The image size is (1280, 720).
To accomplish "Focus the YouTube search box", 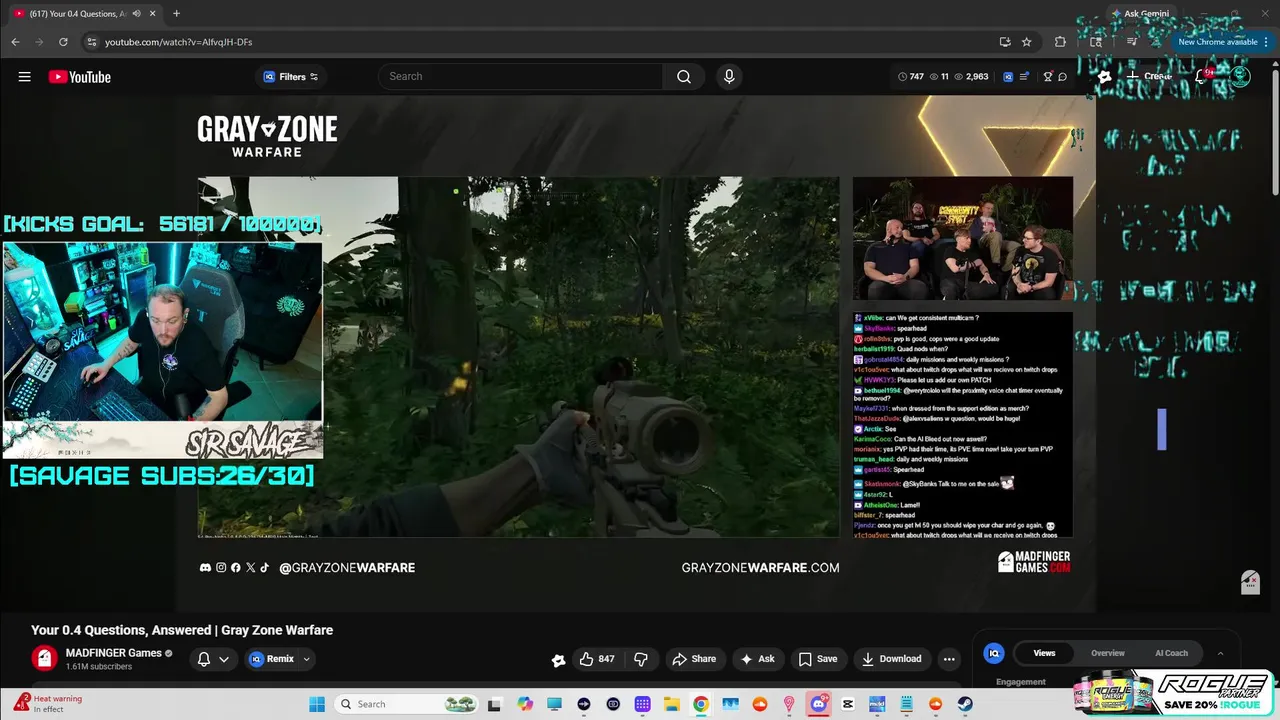I will pos(520,77).
